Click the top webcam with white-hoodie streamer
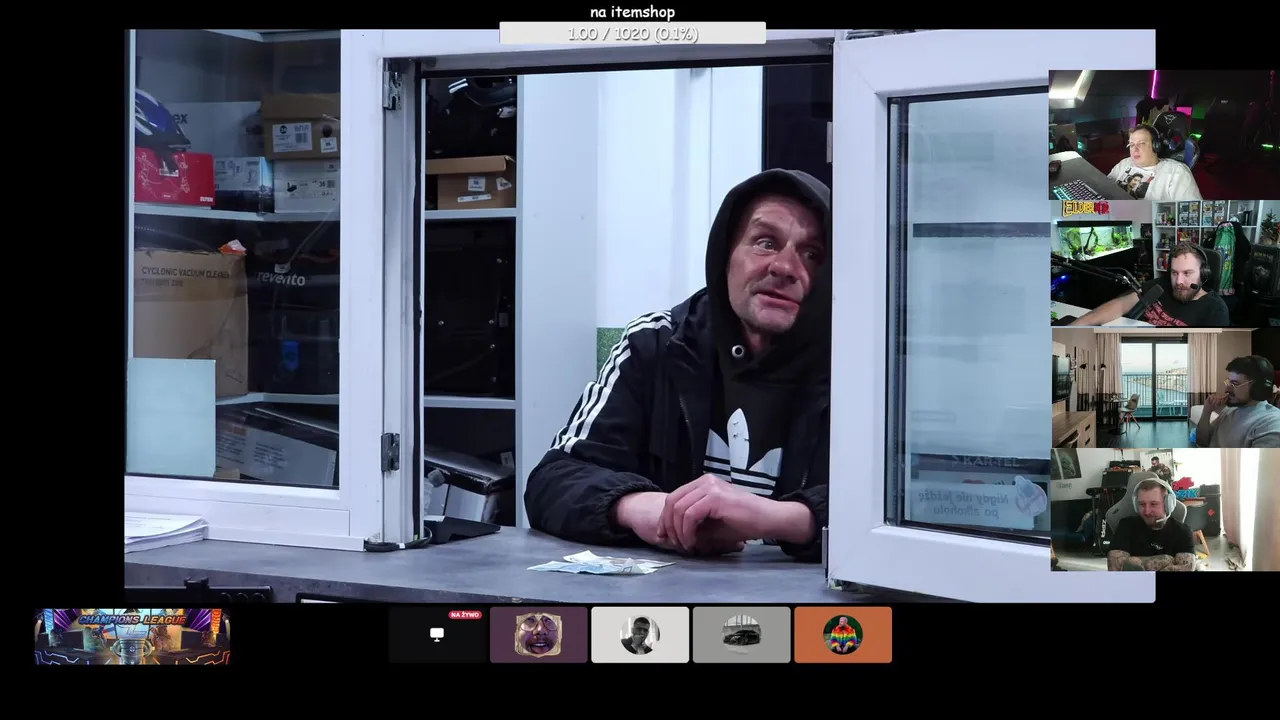Viewport: 1280px width, 720px height. coord(1164,135)
